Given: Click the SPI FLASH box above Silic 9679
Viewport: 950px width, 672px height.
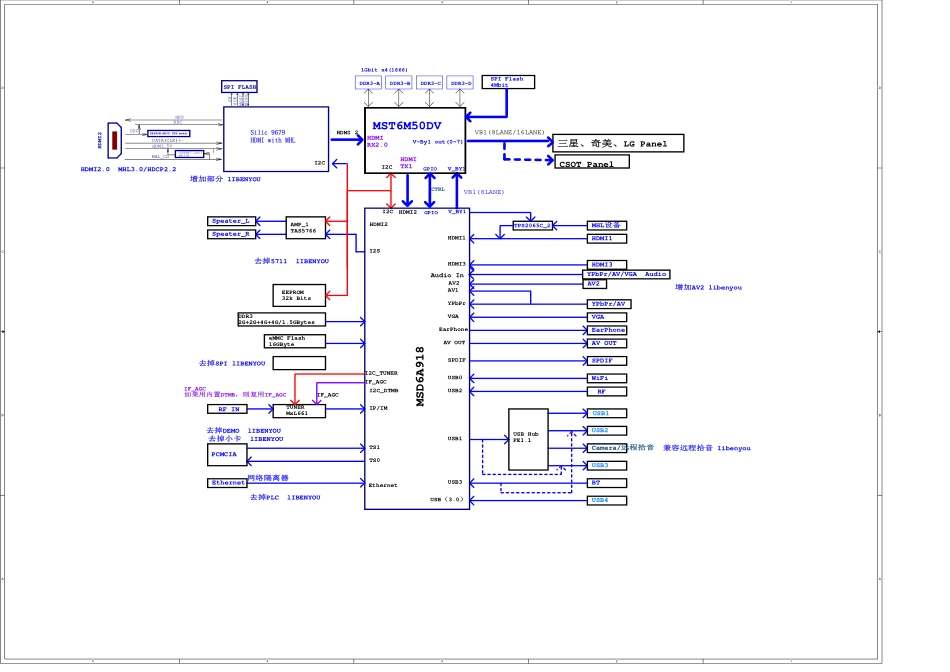Looking at the screenshot, I should pyautogui.click(x=239, y=87).
